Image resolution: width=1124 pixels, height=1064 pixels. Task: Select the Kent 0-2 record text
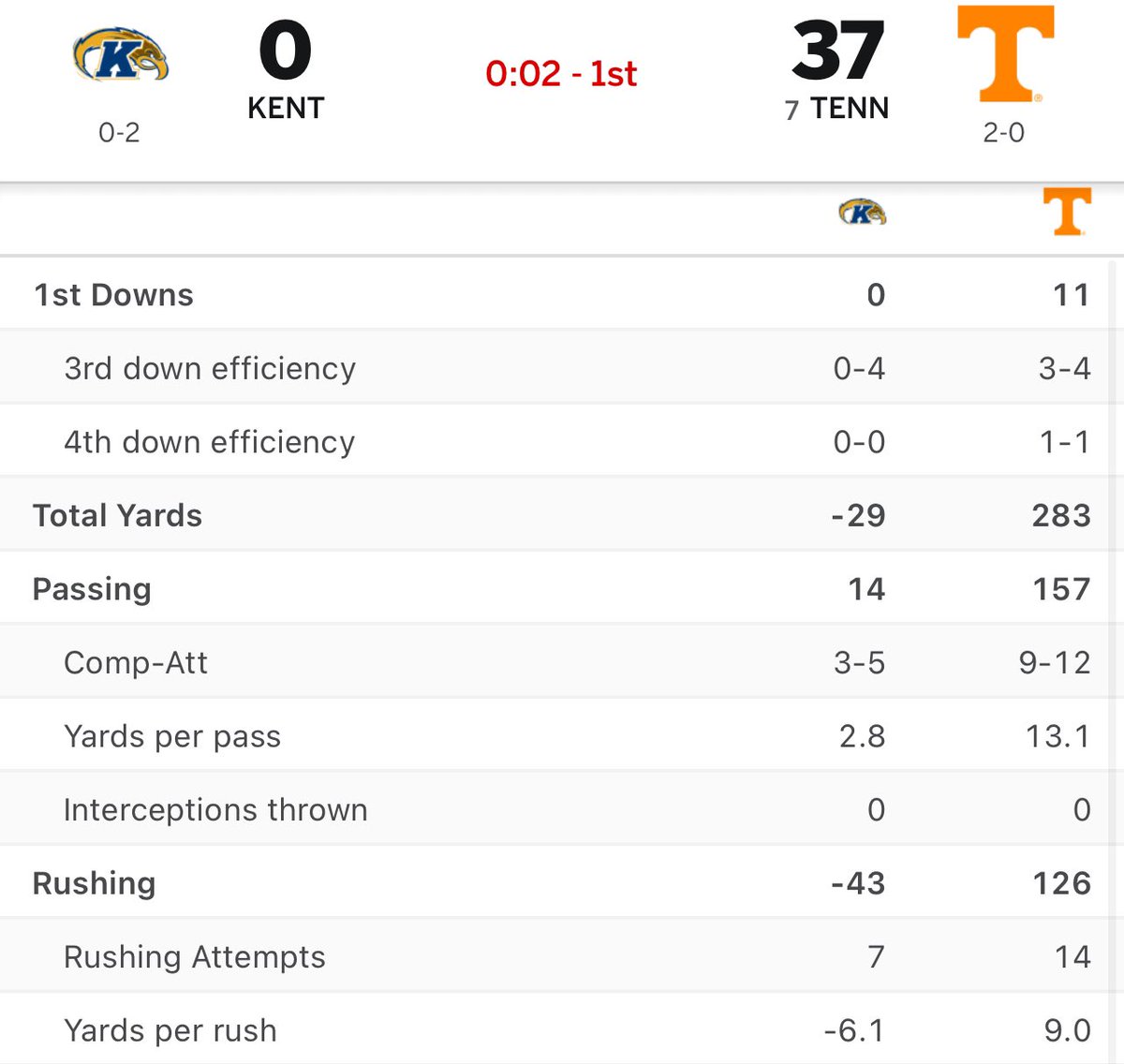click(119, 132)
